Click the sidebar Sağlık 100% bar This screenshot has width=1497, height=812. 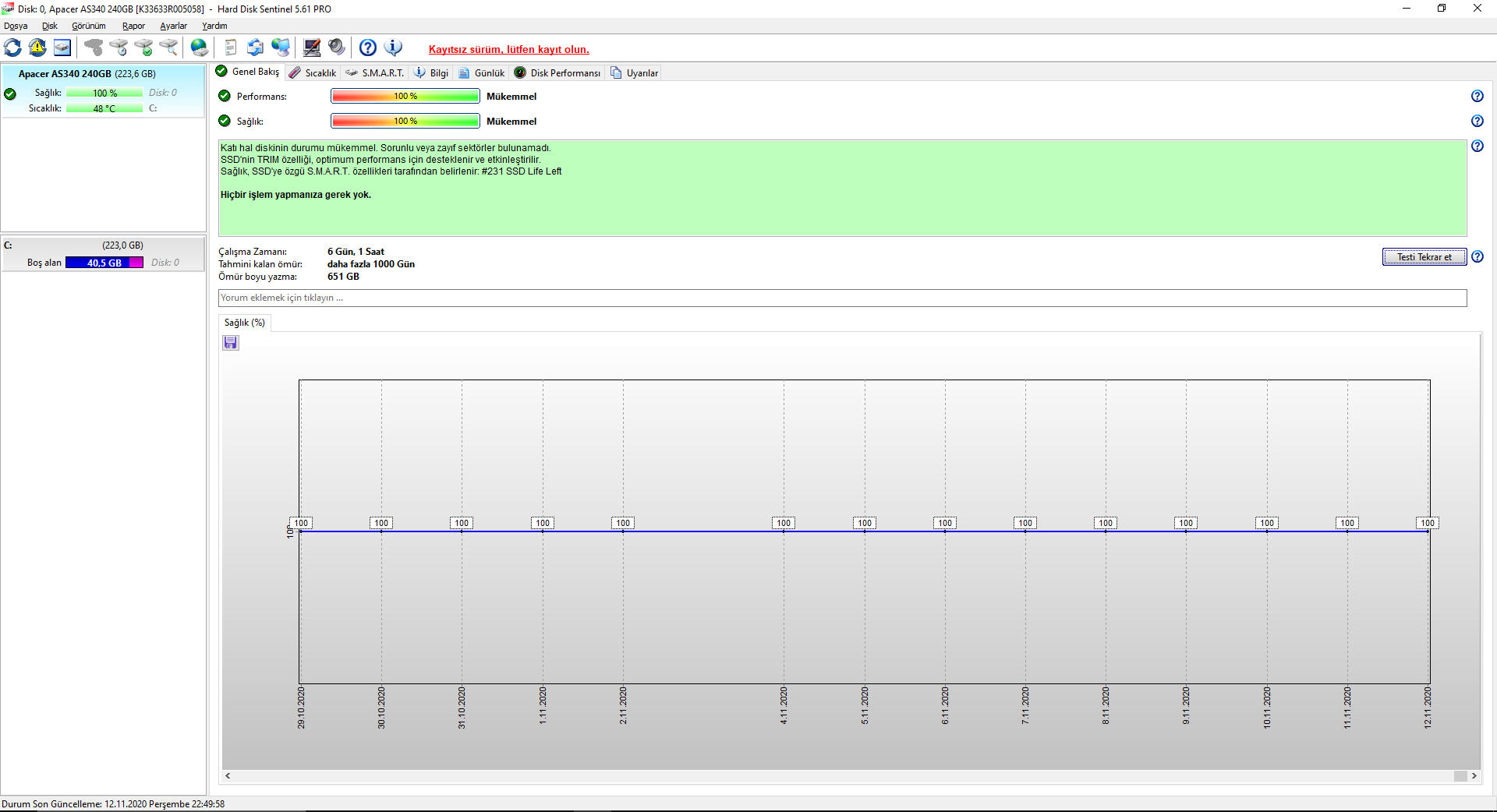click(104, 93)
